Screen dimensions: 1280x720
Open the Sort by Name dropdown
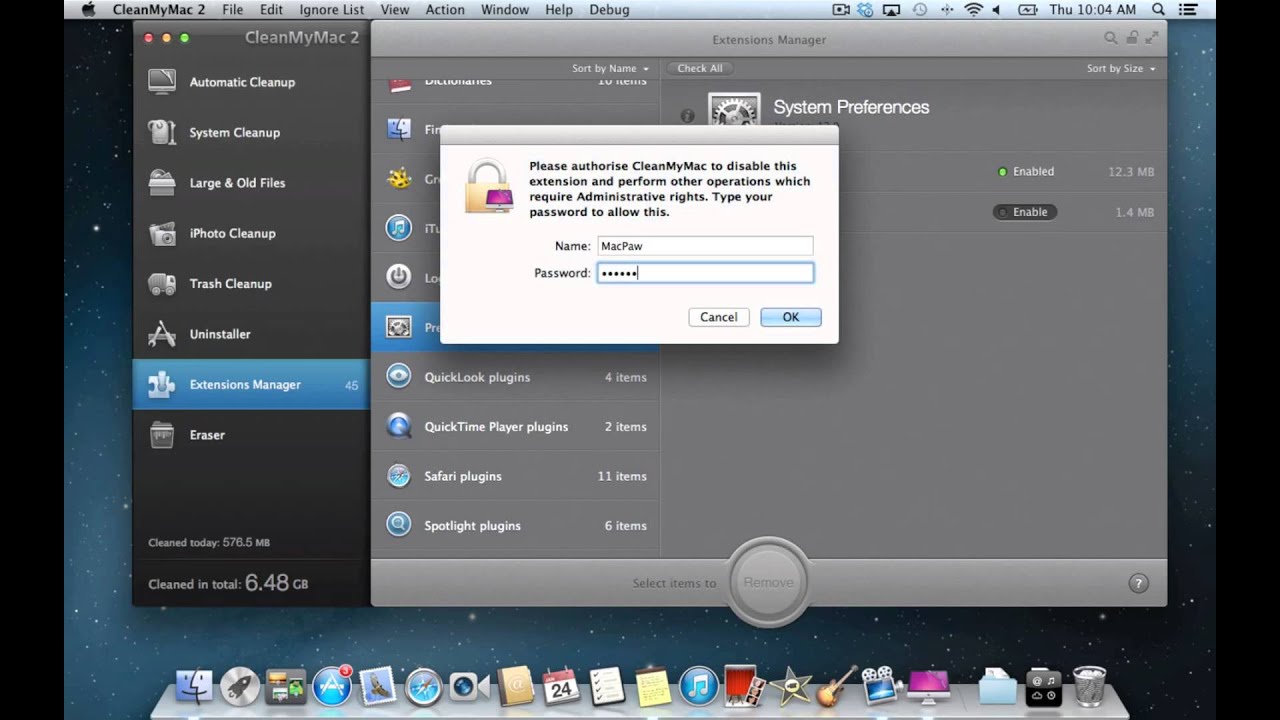(610, 68)
